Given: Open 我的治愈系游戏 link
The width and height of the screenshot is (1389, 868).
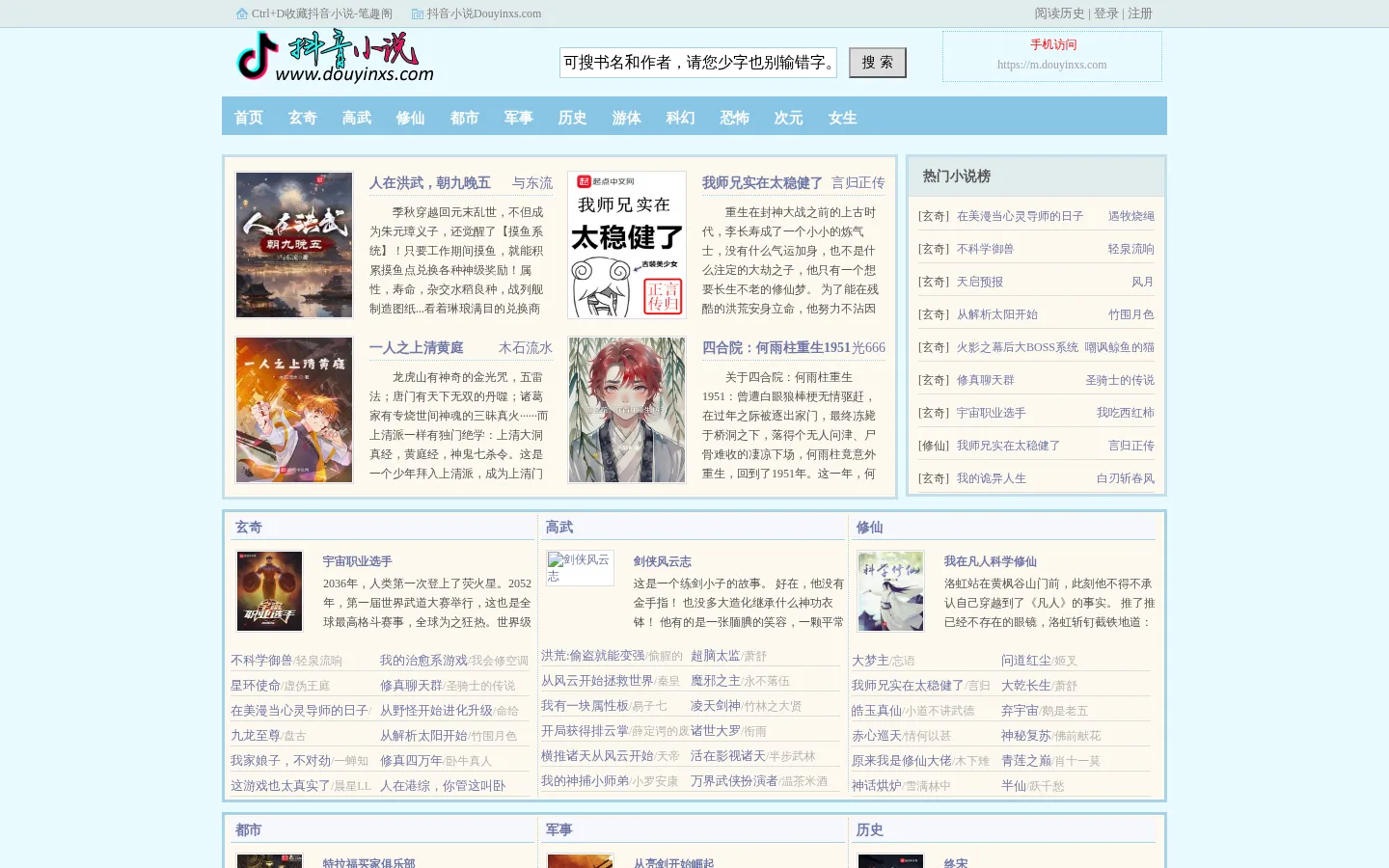Looking at the screenshot, I should [x=423, y=661].
